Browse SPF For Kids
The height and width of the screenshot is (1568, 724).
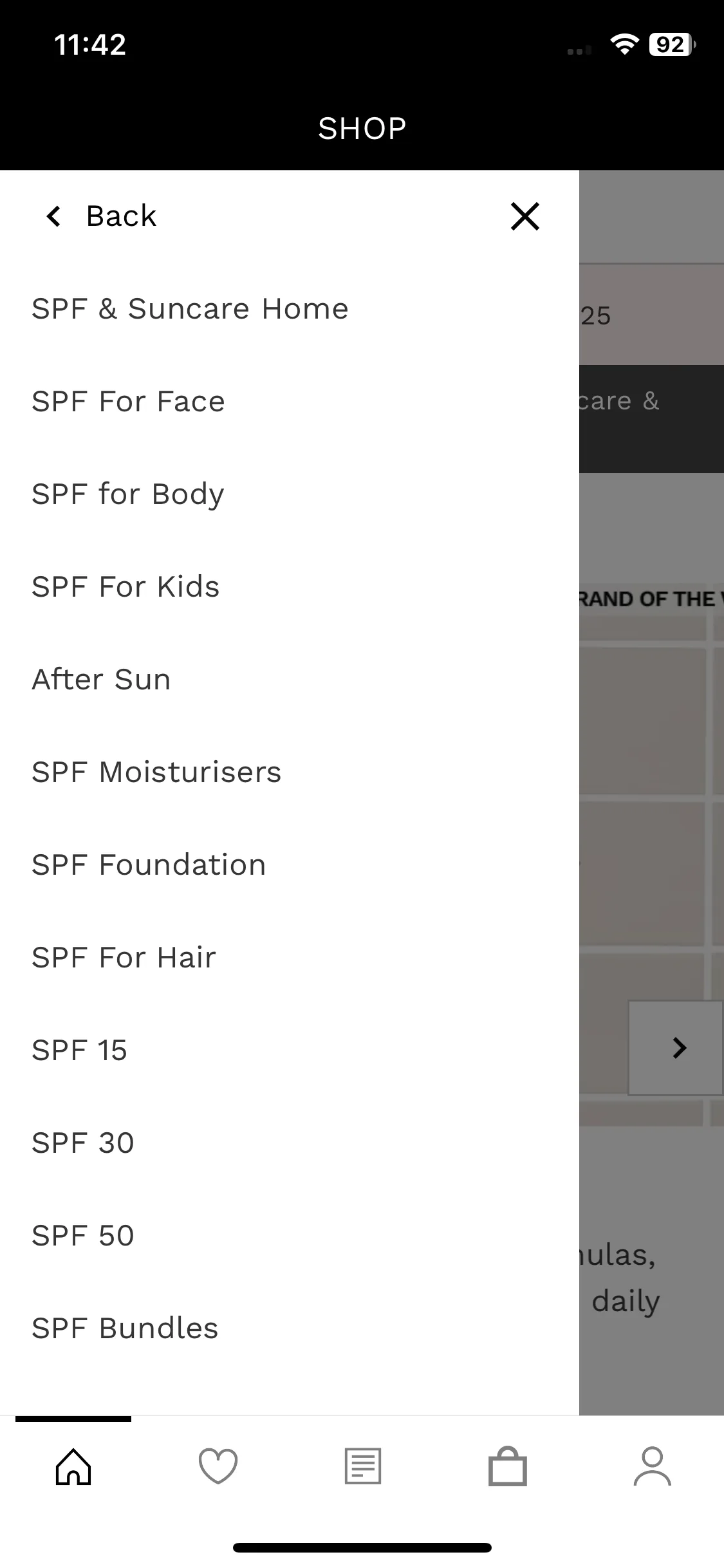(x=125, y=587)
